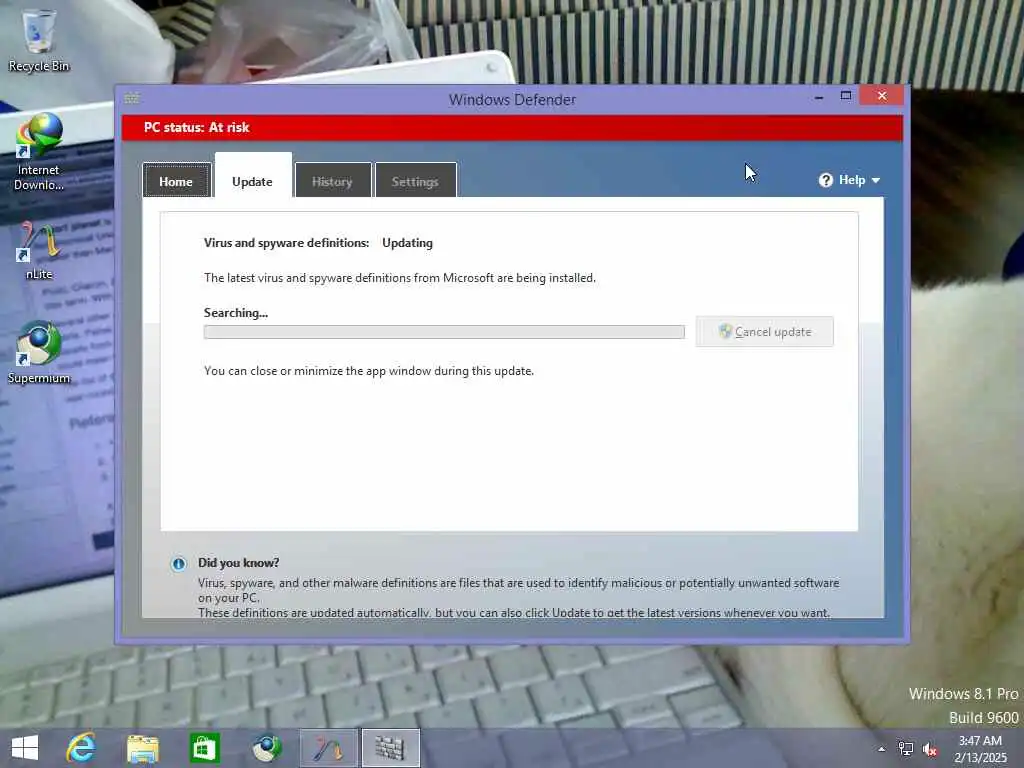Open the taskbar clock and date
The height and width of the screenshot is (768, 1024).
(x=980, y=749)
